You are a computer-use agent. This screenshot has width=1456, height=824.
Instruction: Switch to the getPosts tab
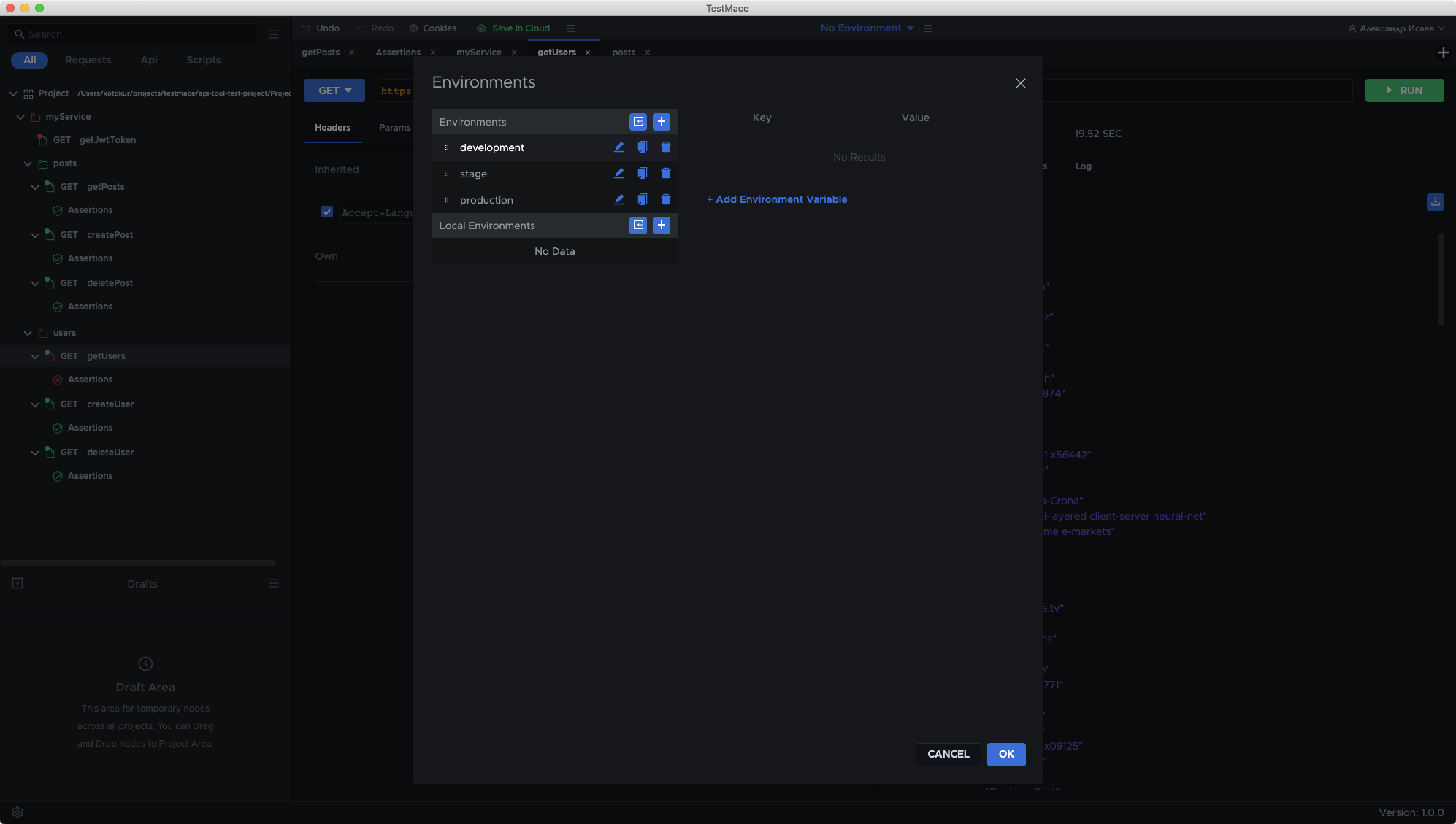click(x=321, y=53)
